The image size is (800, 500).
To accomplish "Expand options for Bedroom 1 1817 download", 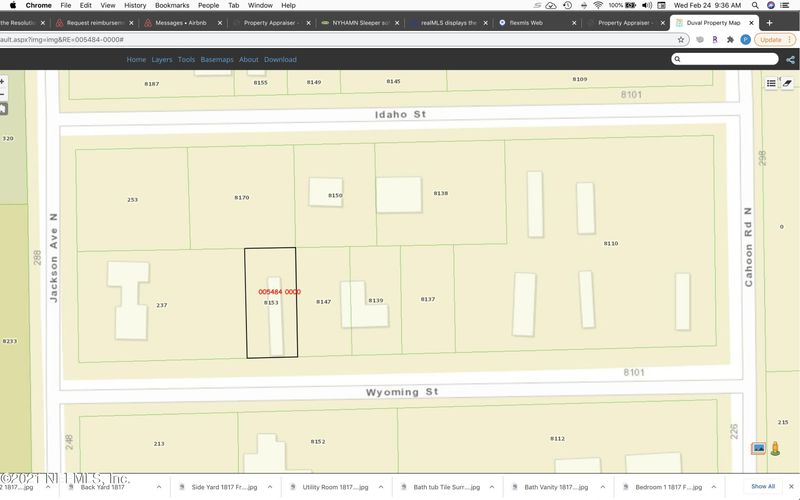I will click(x=714, y=487).
